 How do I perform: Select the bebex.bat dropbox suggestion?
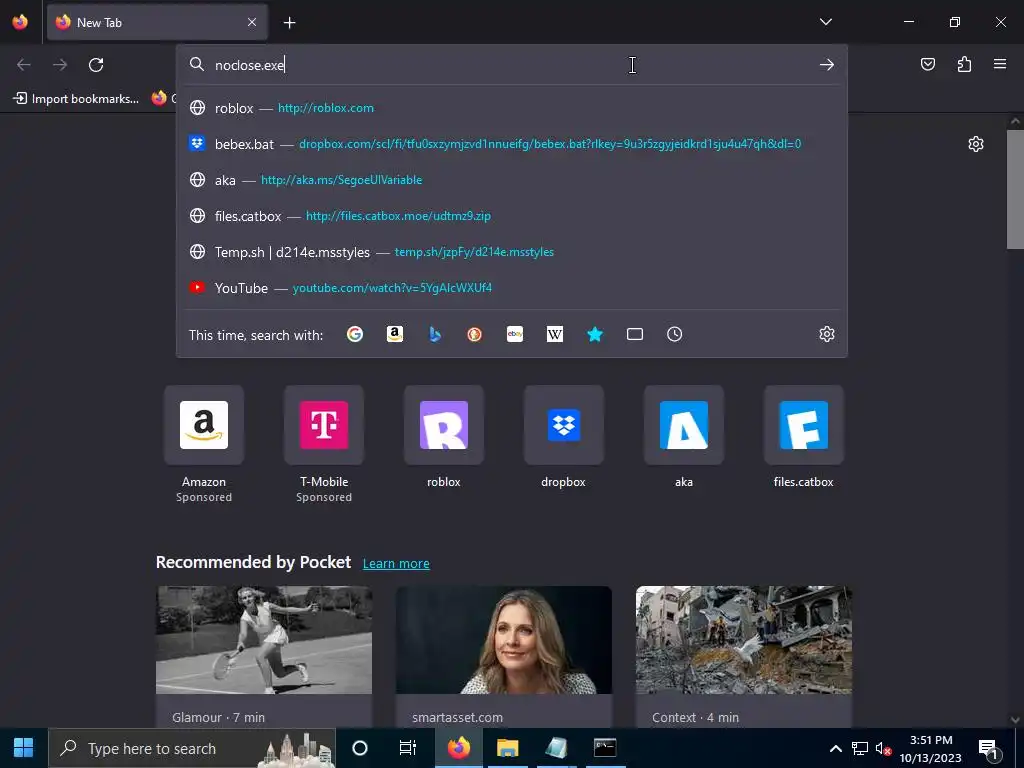(512, 144)
